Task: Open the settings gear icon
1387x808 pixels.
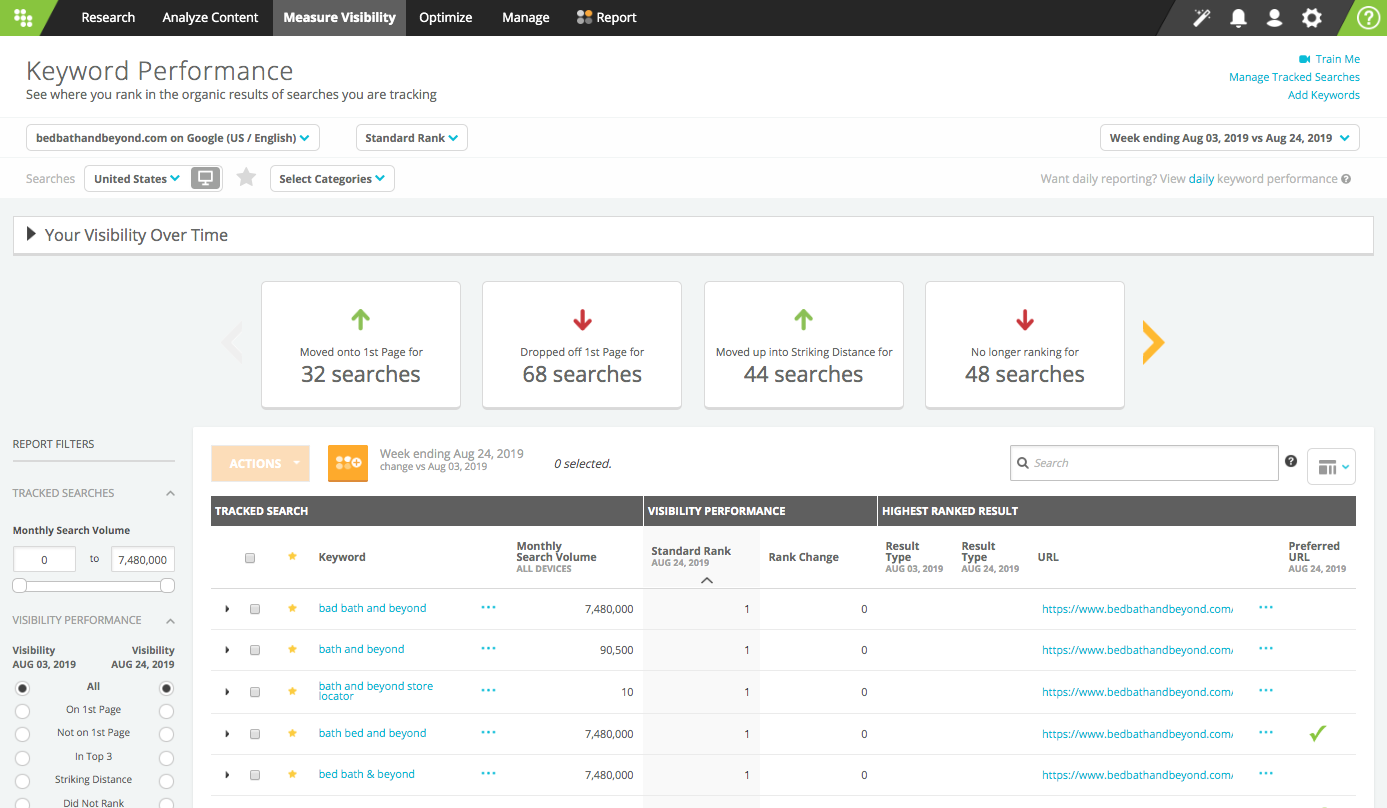Action: click(x=1311, y=18)
